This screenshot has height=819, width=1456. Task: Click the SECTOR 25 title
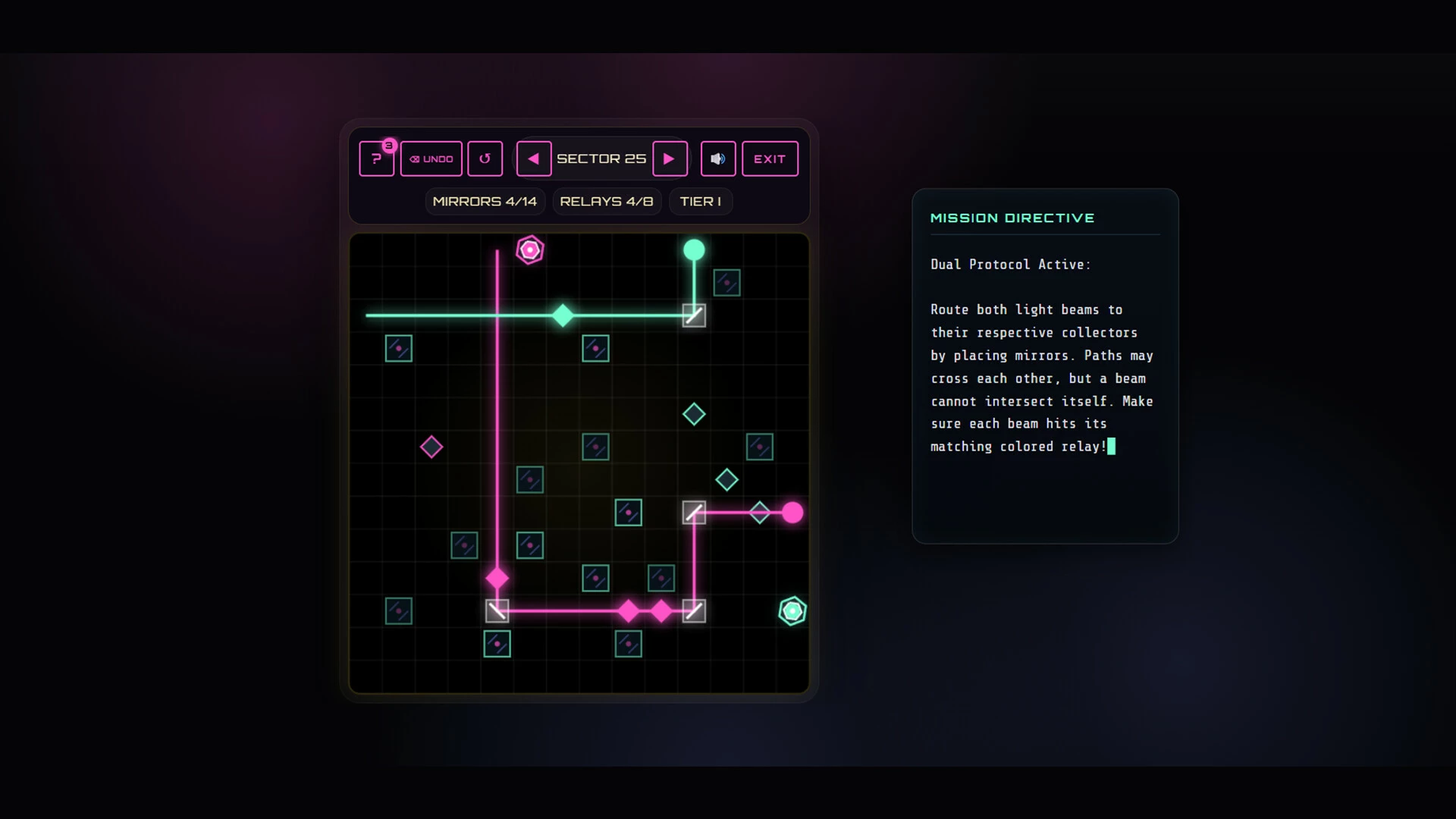tap(601, 158)
